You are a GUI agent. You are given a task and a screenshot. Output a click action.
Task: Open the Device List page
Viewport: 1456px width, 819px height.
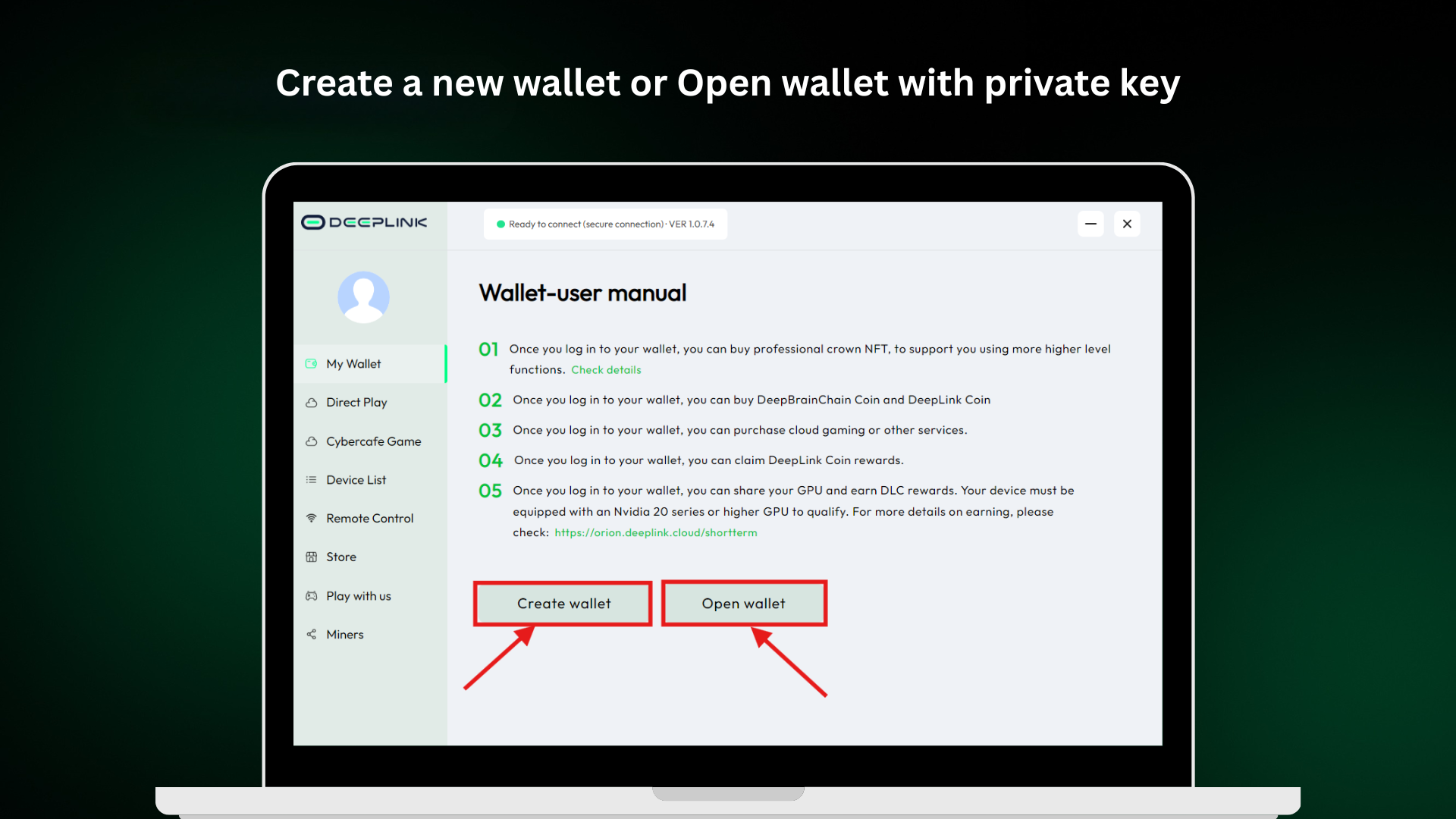[370, 480]
